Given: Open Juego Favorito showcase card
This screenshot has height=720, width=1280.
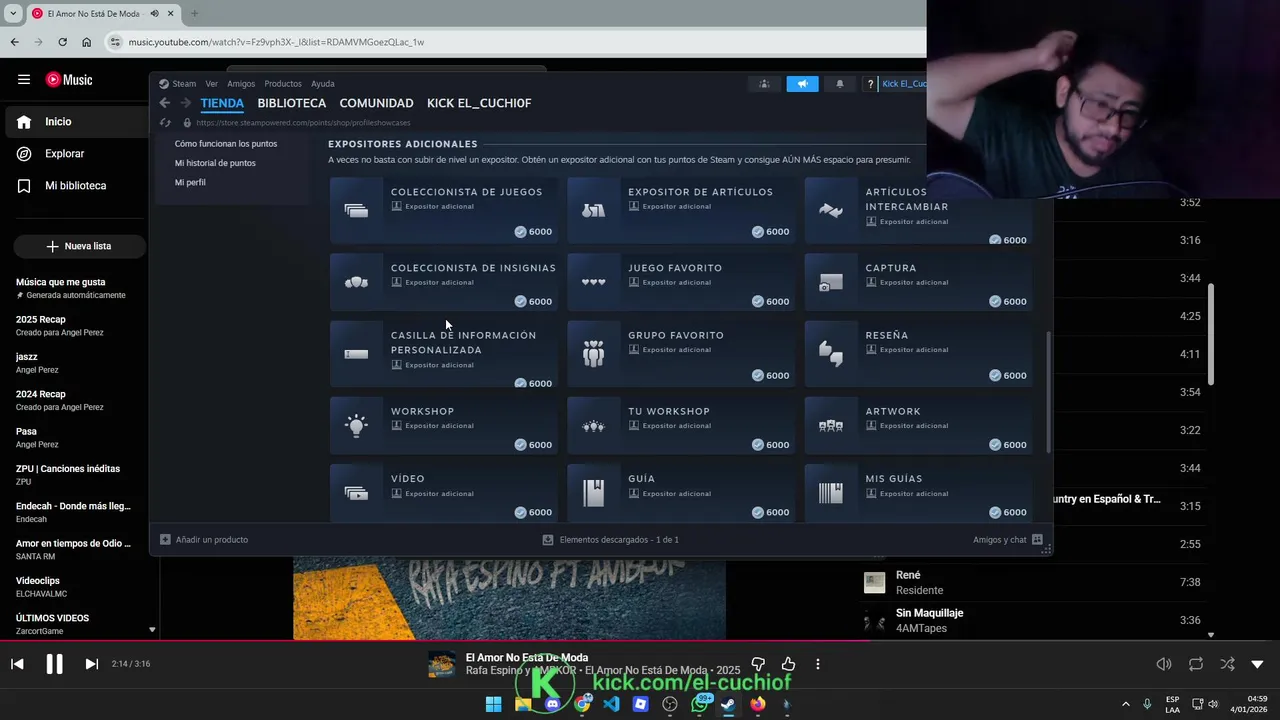Looking at the screenshot, I should (681, 282).
